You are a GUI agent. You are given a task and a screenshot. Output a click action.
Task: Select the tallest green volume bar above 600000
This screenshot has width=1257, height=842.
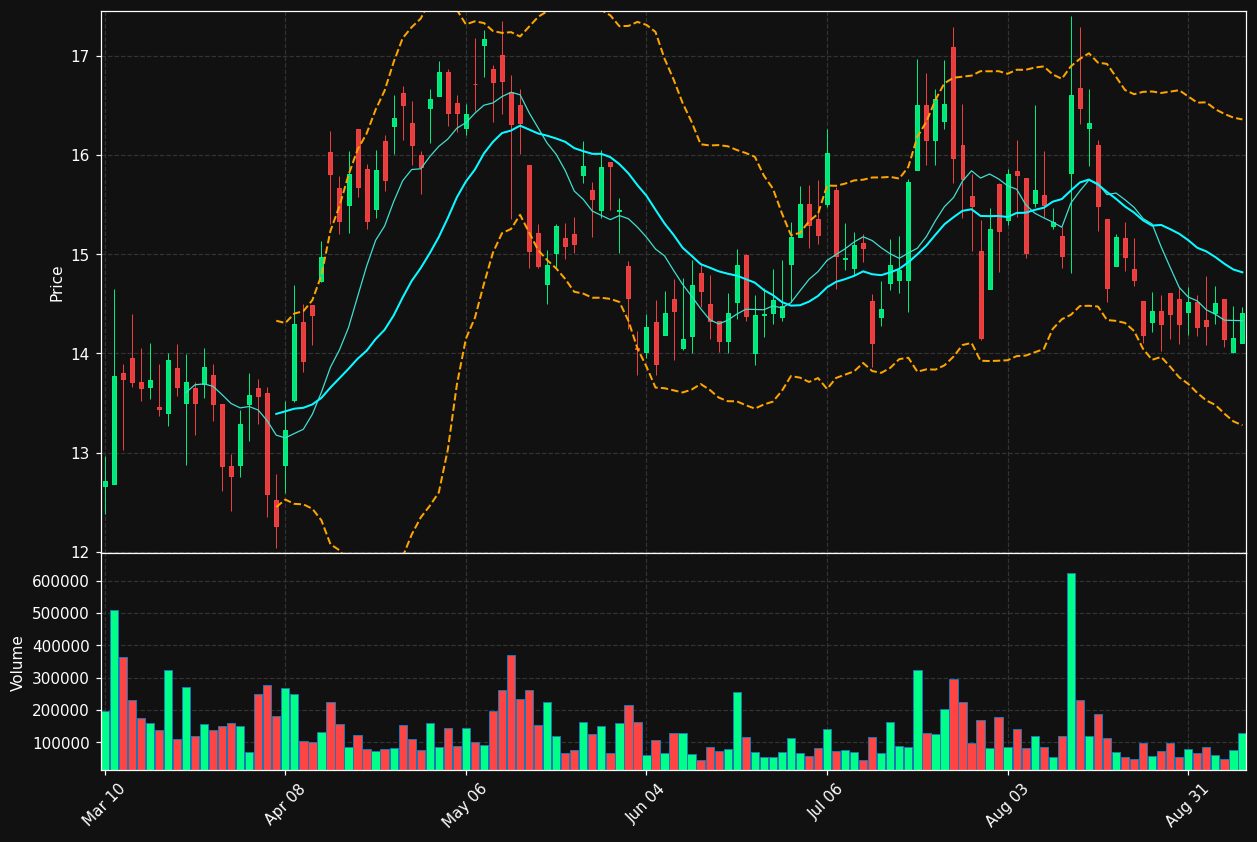[x=1071, y=672]
